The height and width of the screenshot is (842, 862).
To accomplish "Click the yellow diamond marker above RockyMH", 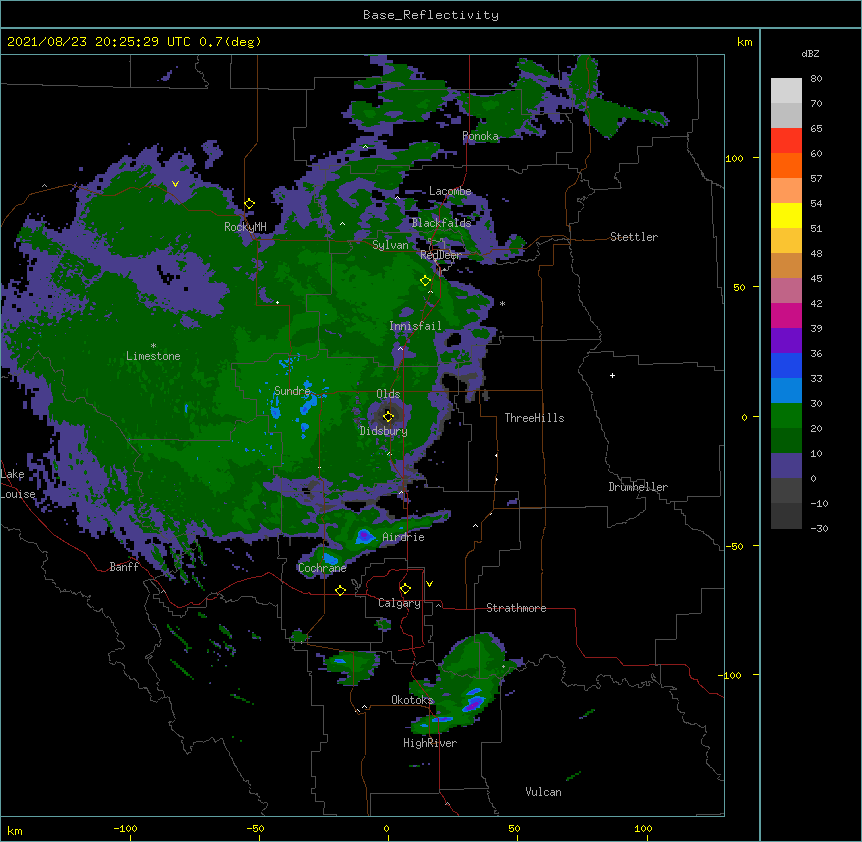I will point(250,204).
